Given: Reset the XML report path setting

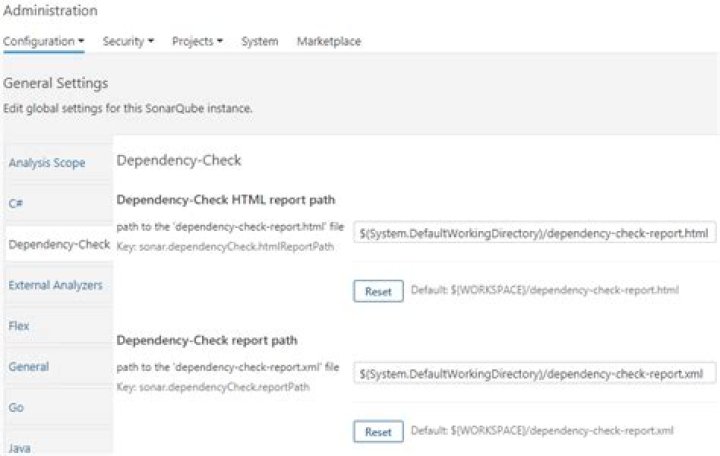Looking at the screenshot, I should (x=378, y=432).
